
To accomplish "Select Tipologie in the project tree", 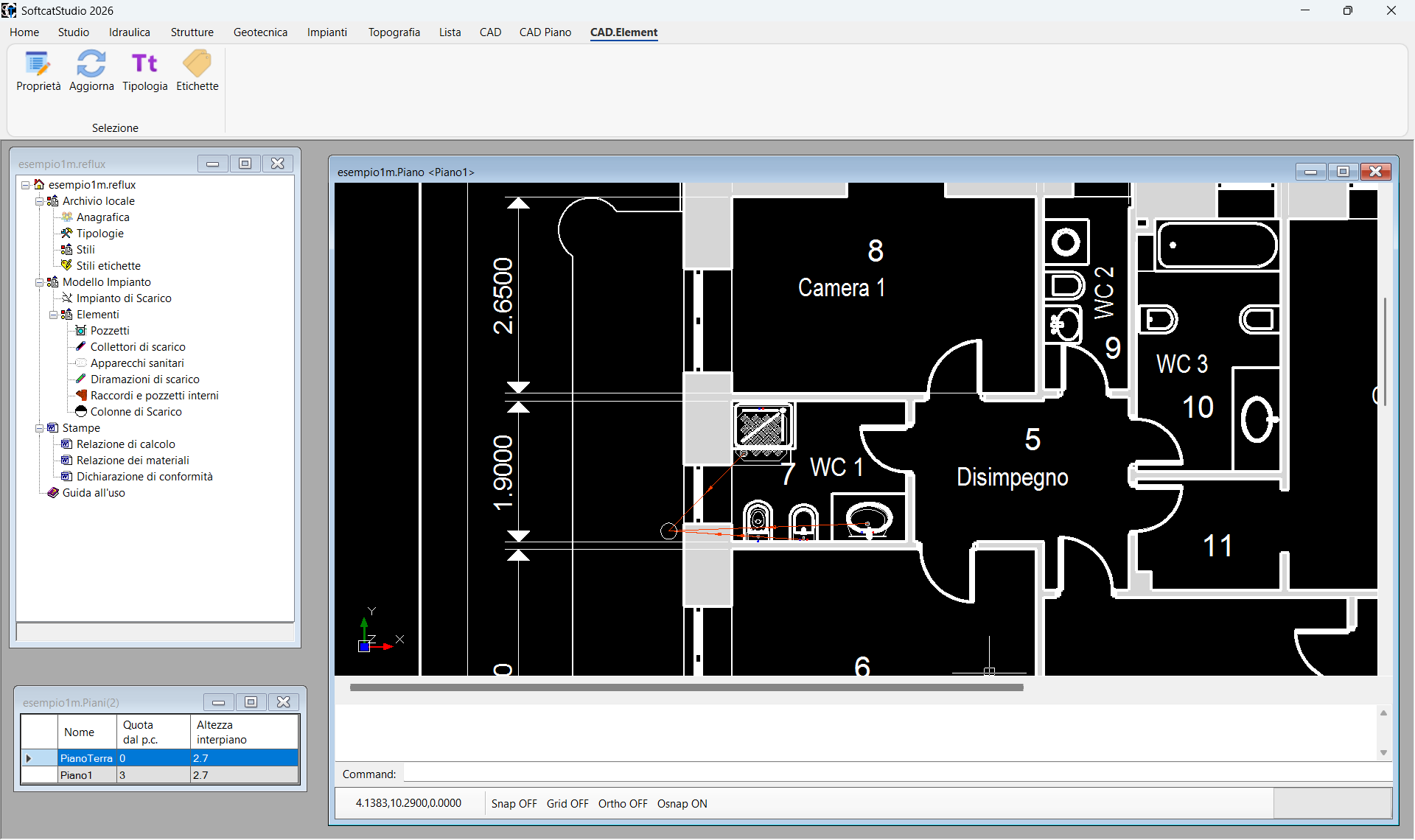I will 99,234.
